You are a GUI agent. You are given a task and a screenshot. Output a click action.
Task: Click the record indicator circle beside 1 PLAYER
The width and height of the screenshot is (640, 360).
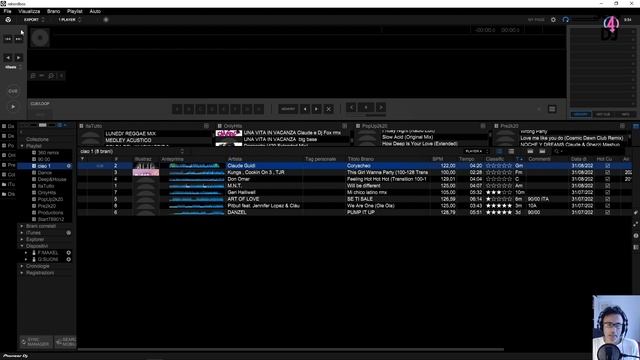point(106,20)
